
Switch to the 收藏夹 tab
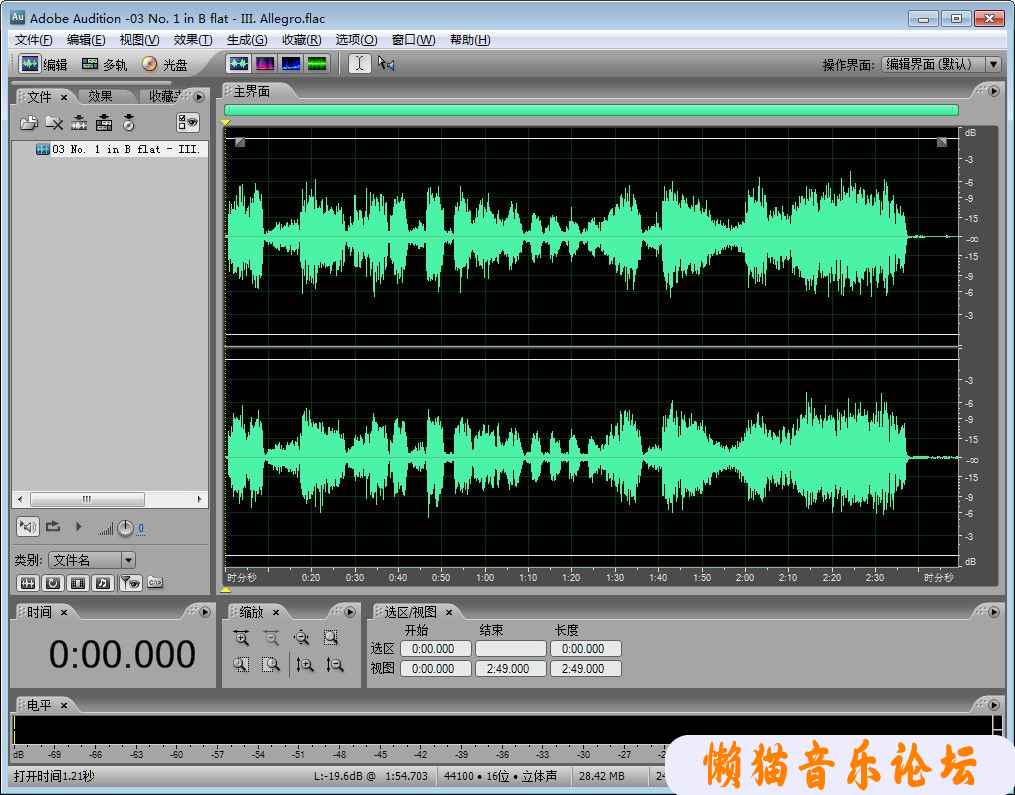point(164,96)
